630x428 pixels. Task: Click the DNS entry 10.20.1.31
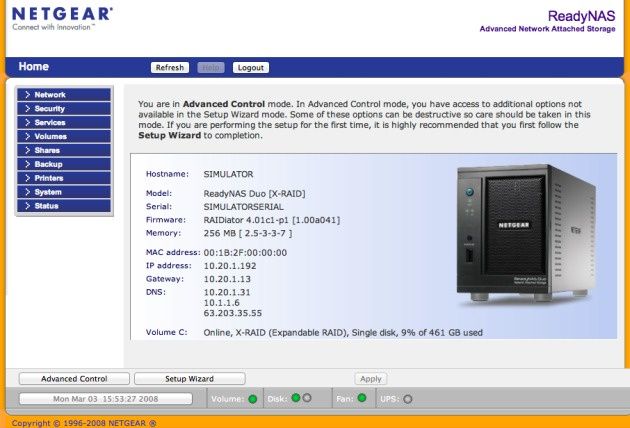(227, 292)
